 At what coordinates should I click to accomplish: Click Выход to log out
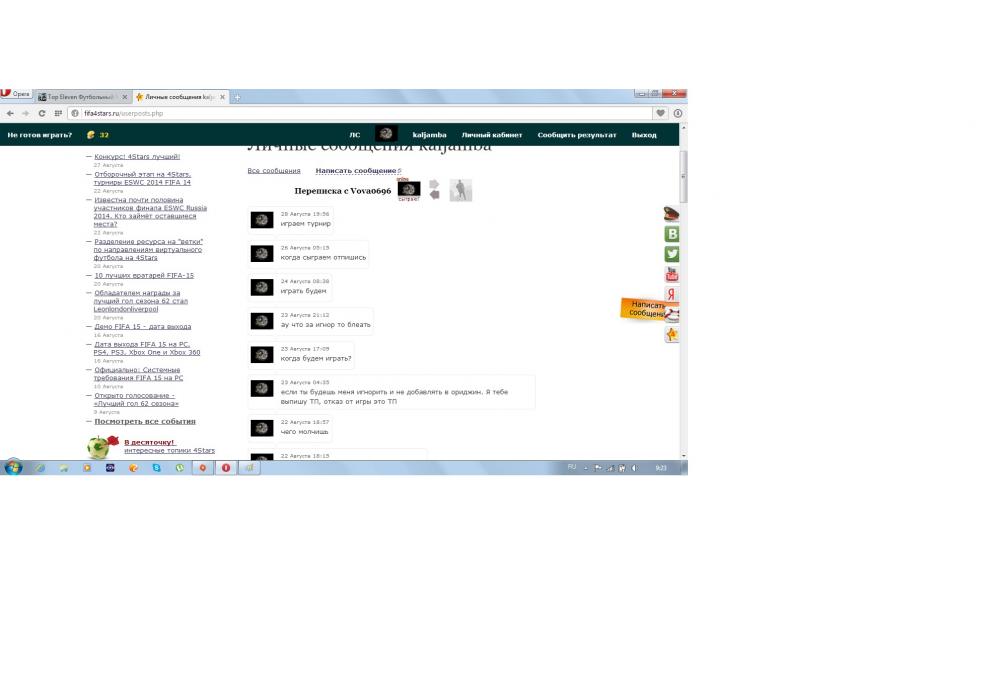tap(644, 135)
